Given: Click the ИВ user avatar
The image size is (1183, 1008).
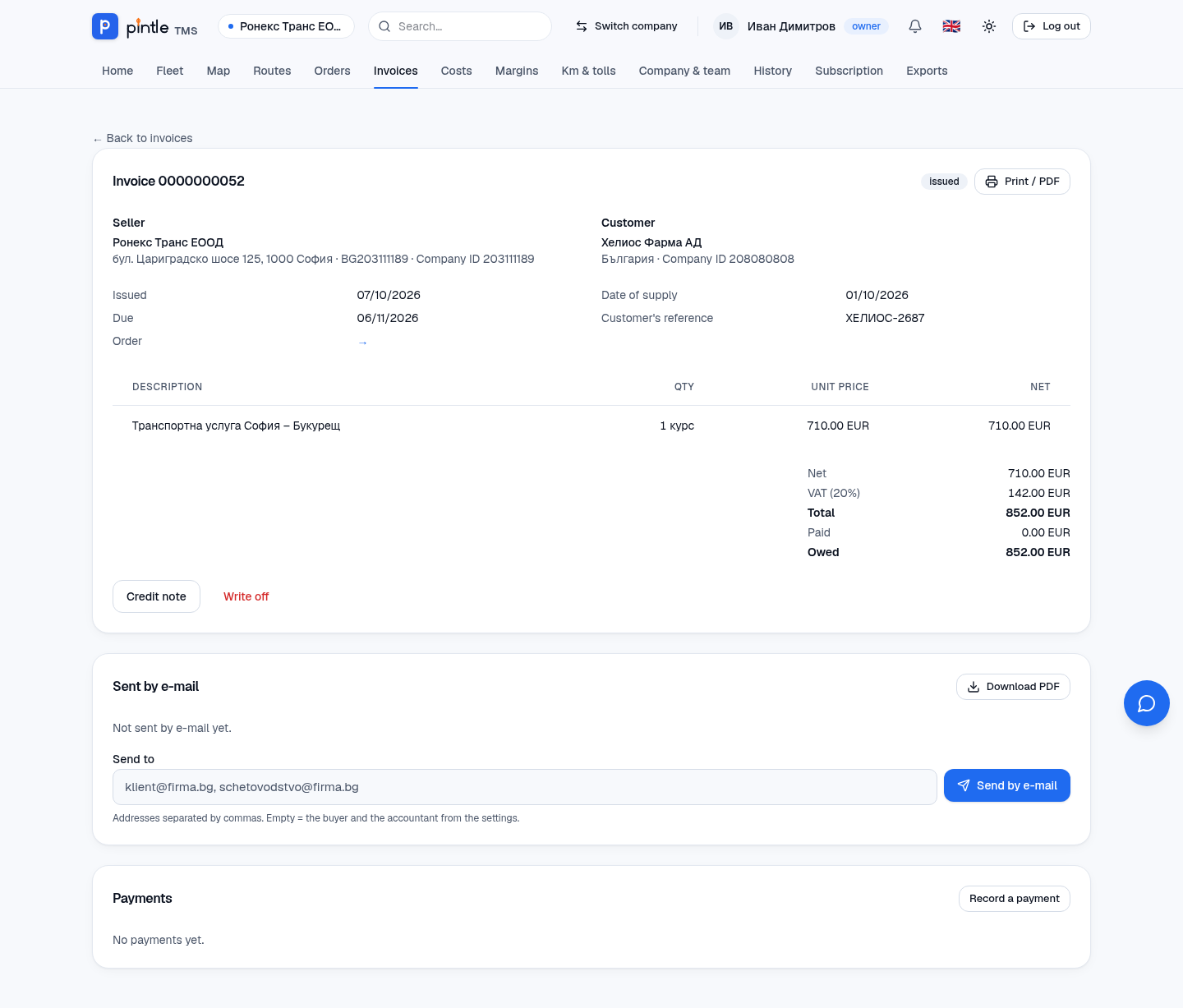Looking at the screenshot, I should 726,26.
